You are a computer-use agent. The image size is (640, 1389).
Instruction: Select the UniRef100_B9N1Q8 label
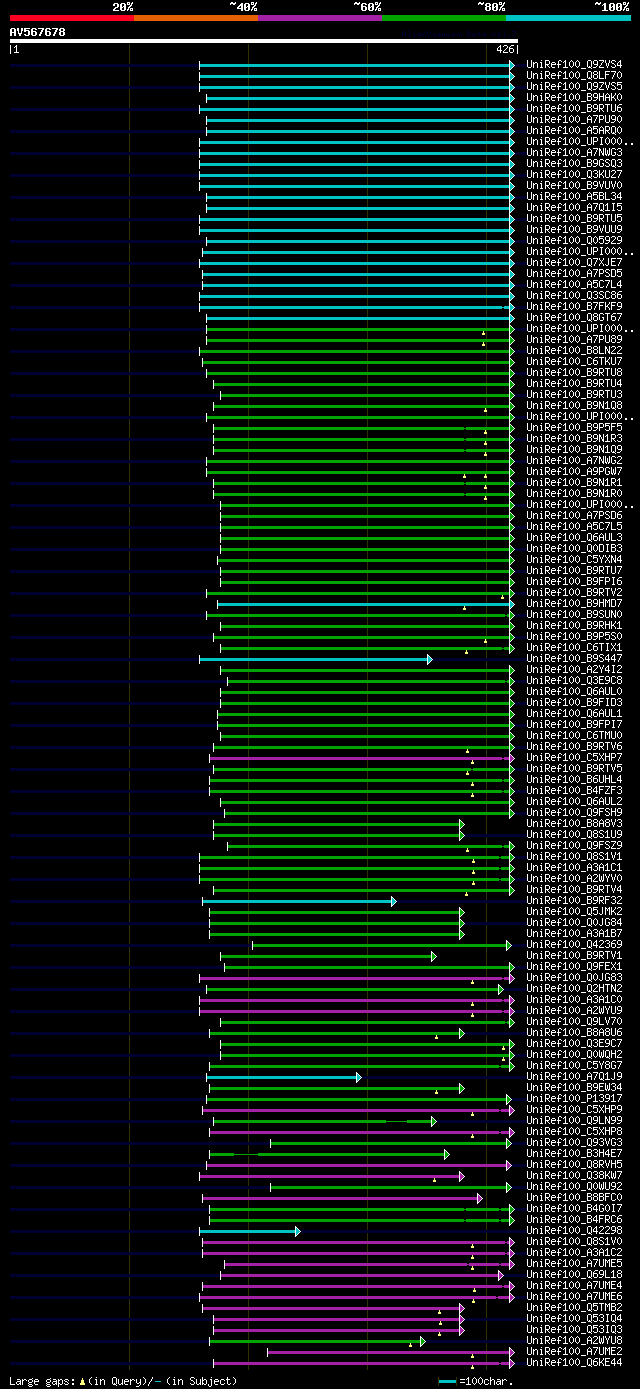[x=575, y=405]
